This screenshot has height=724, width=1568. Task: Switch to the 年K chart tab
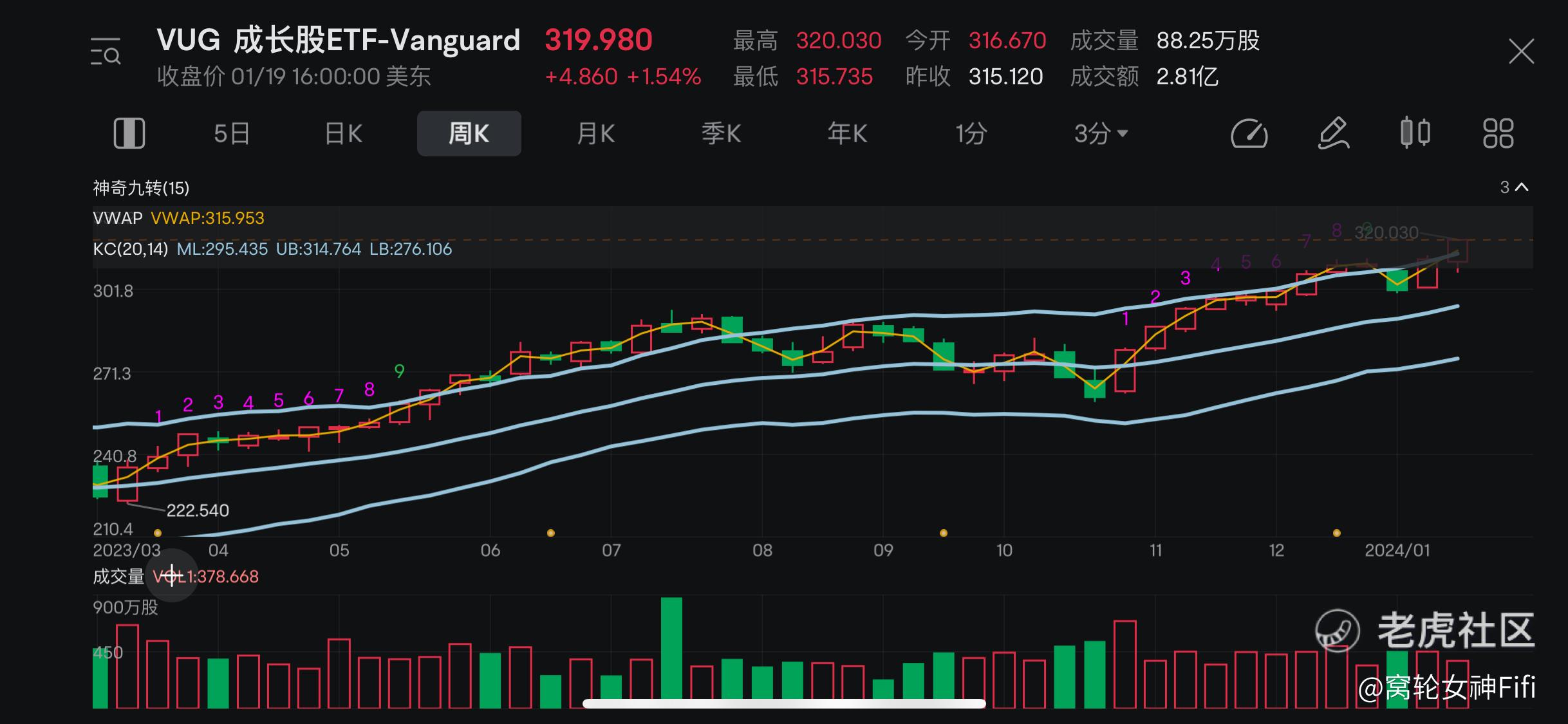pos(847,134)
